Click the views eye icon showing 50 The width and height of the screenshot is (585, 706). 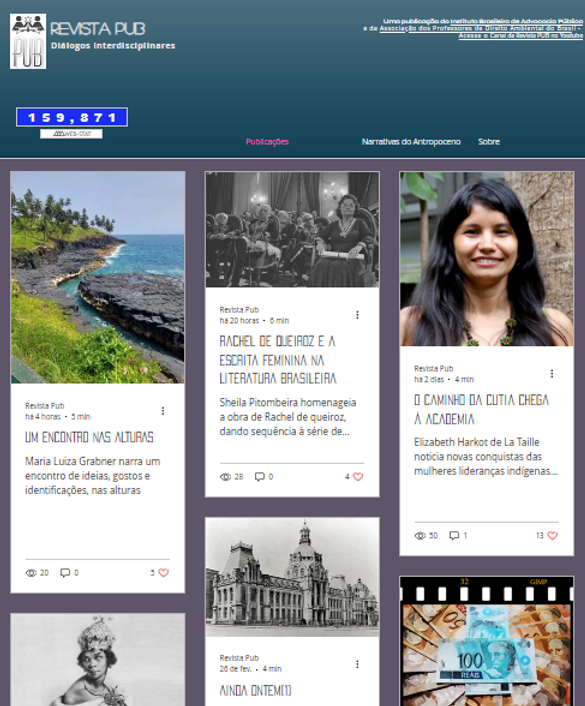pos(420,536)
